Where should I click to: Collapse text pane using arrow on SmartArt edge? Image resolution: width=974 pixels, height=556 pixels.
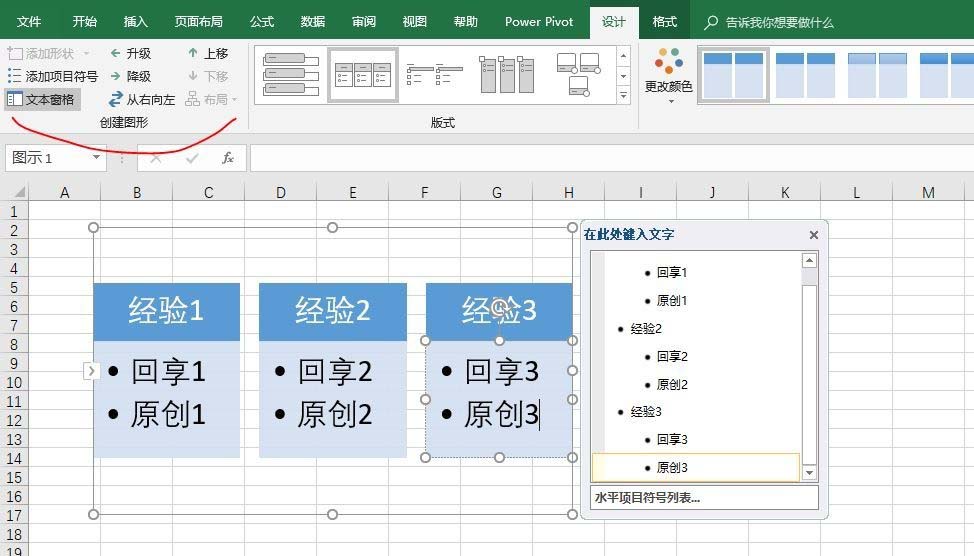[90, 371]
